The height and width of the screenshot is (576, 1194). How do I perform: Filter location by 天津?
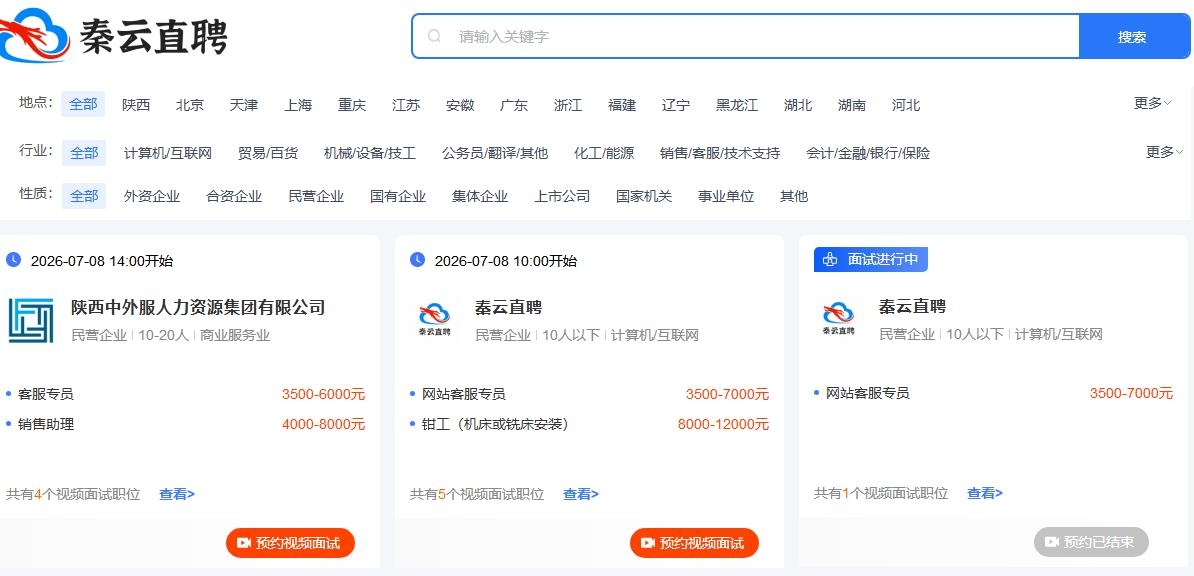[244, 105]
